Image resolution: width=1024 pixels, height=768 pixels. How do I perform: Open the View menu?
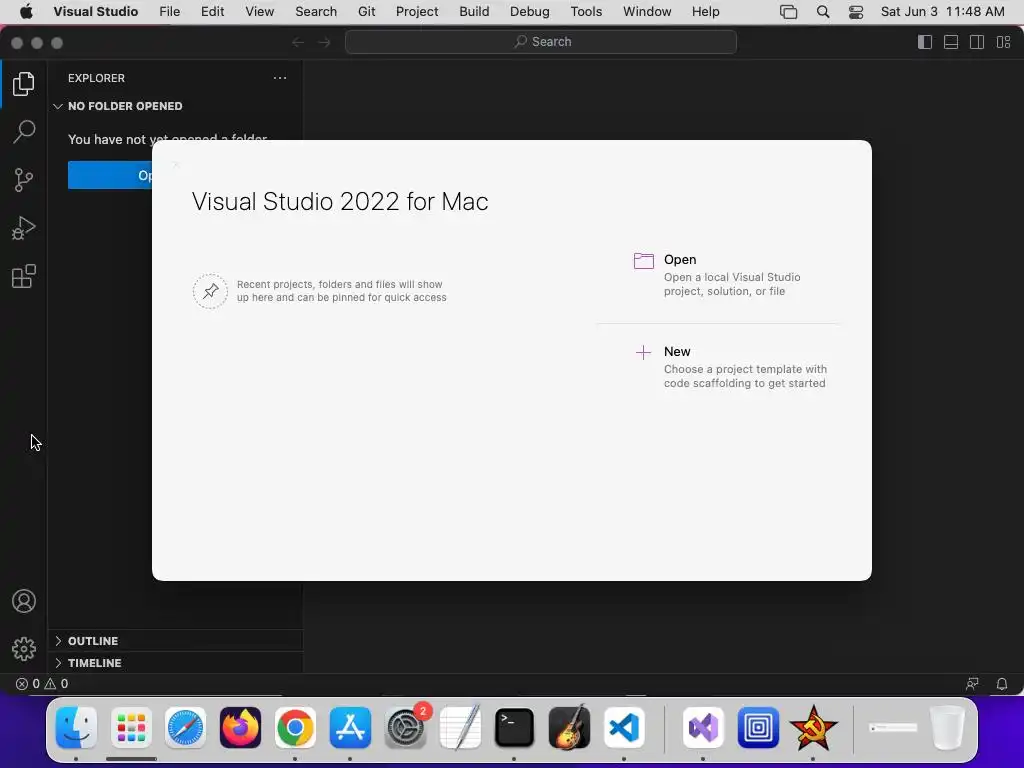point(259,12)
